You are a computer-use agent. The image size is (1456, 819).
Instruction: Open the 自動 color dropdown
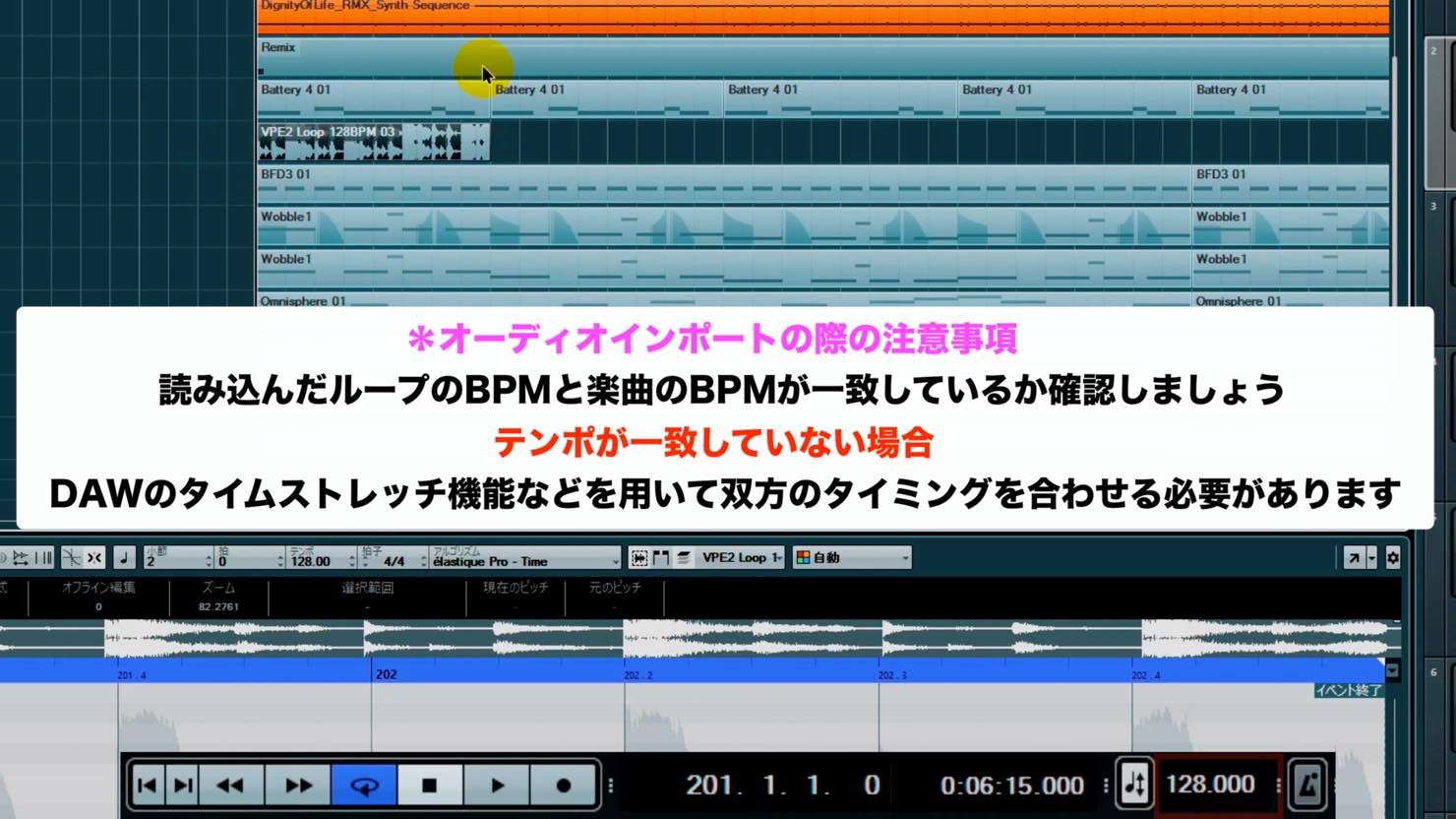(x=852, y=558)
